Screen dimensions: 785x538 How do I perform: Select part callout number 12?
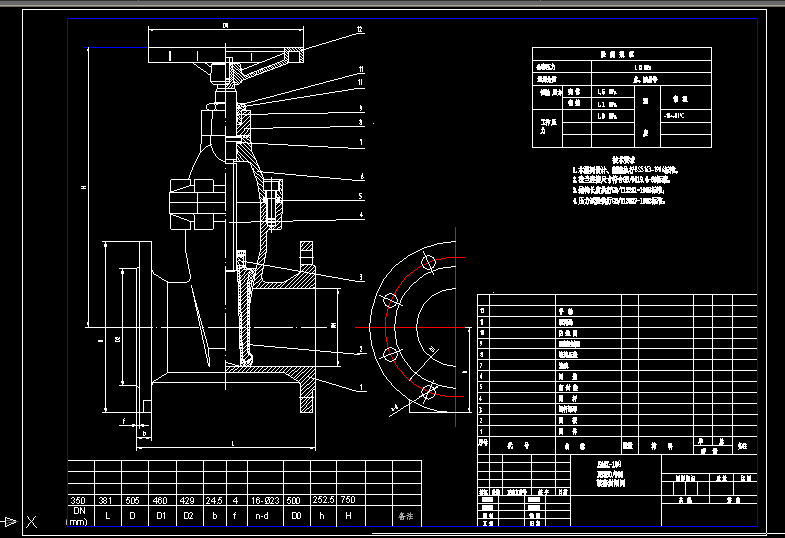(359, 31)
